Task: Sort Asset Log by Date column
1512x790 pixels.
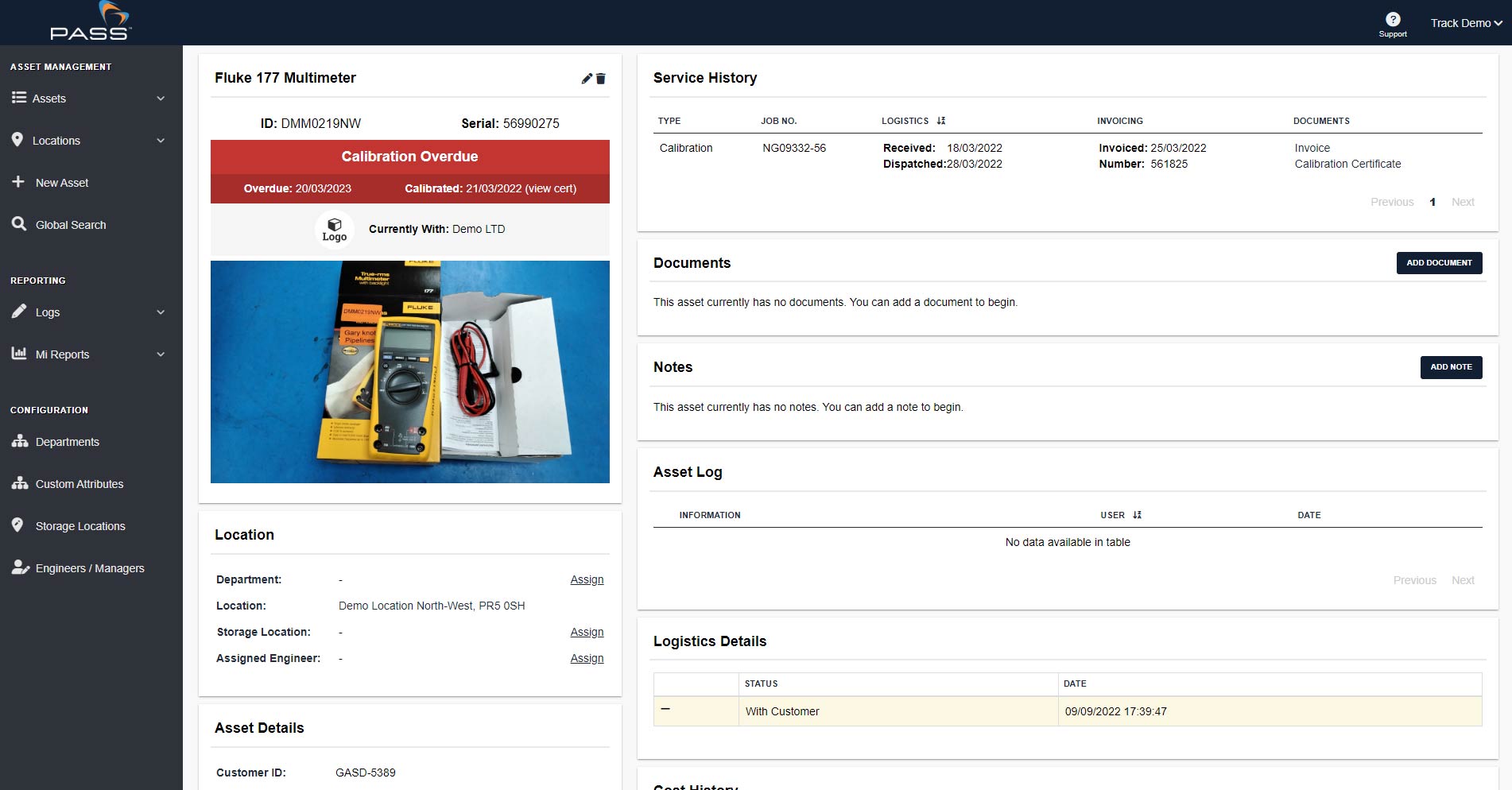Action: click(1309, 515)
